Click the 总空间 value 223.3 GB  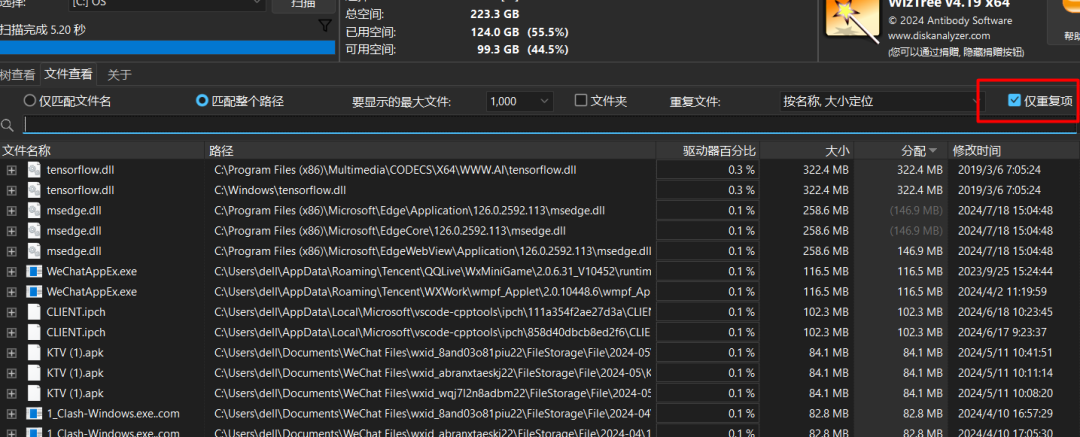coord(494,14)
